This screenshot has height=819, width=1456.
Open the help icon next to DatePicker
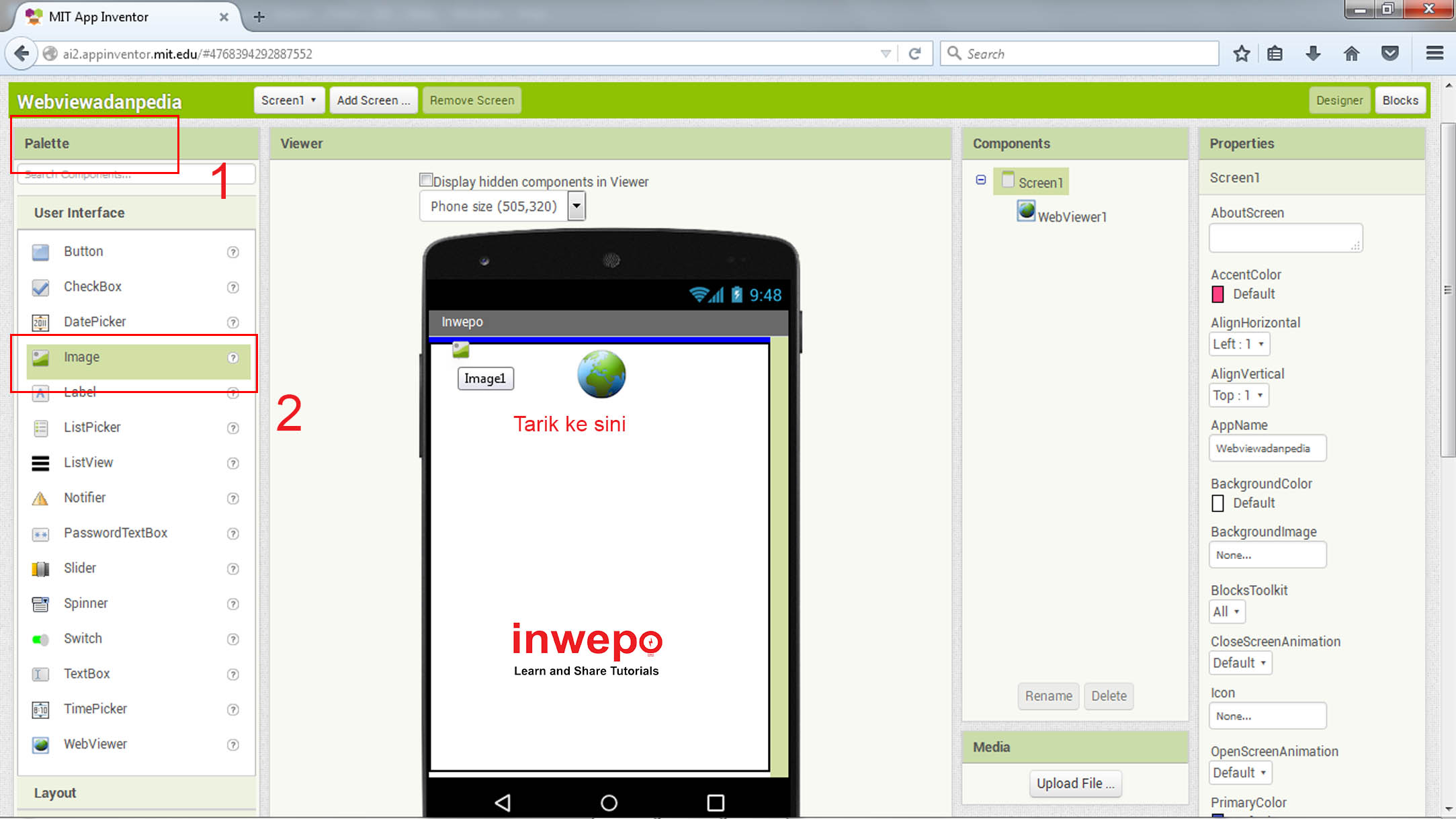pos(233,322)
